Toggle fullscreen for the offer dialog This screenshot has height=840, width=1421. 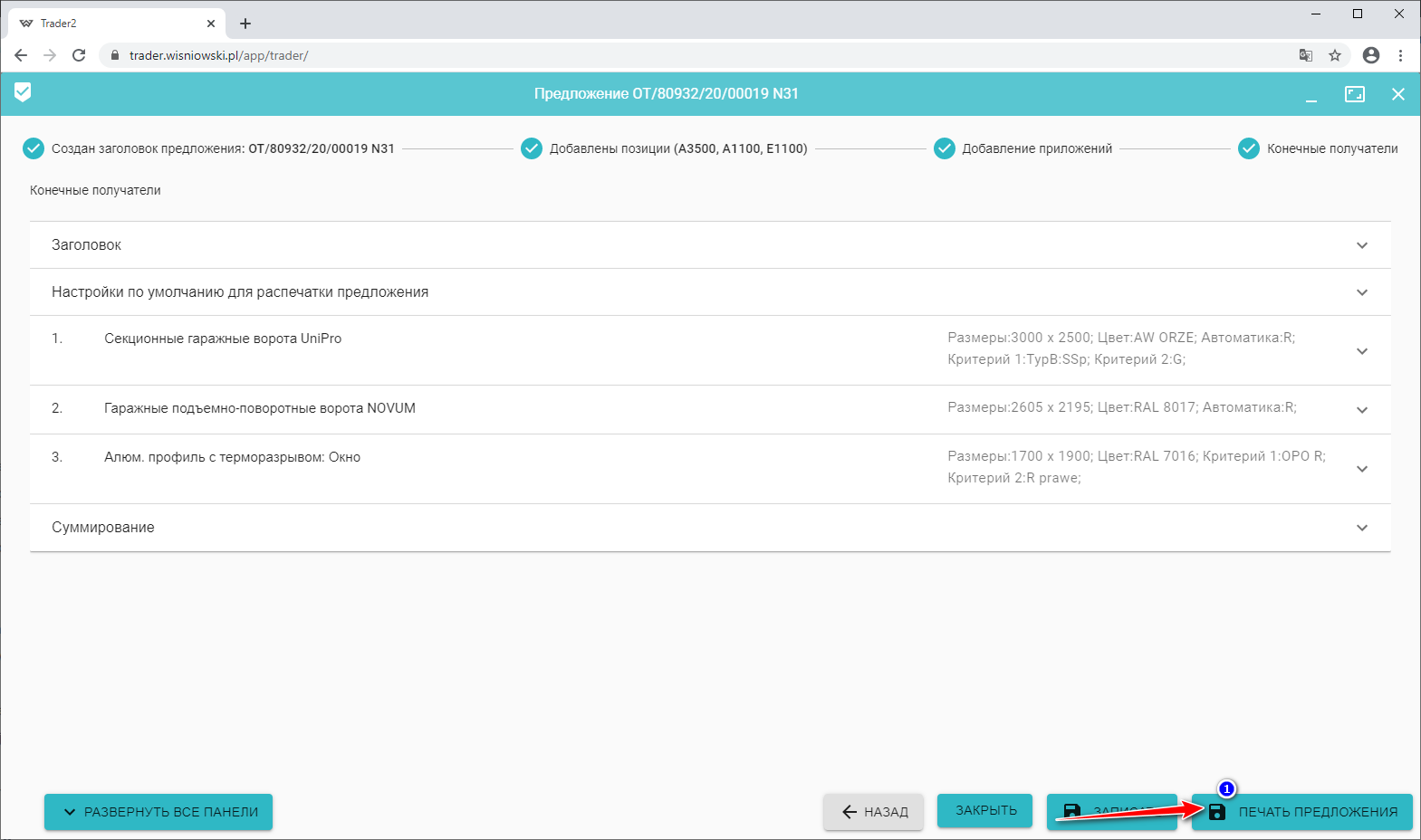(1355, 94)
